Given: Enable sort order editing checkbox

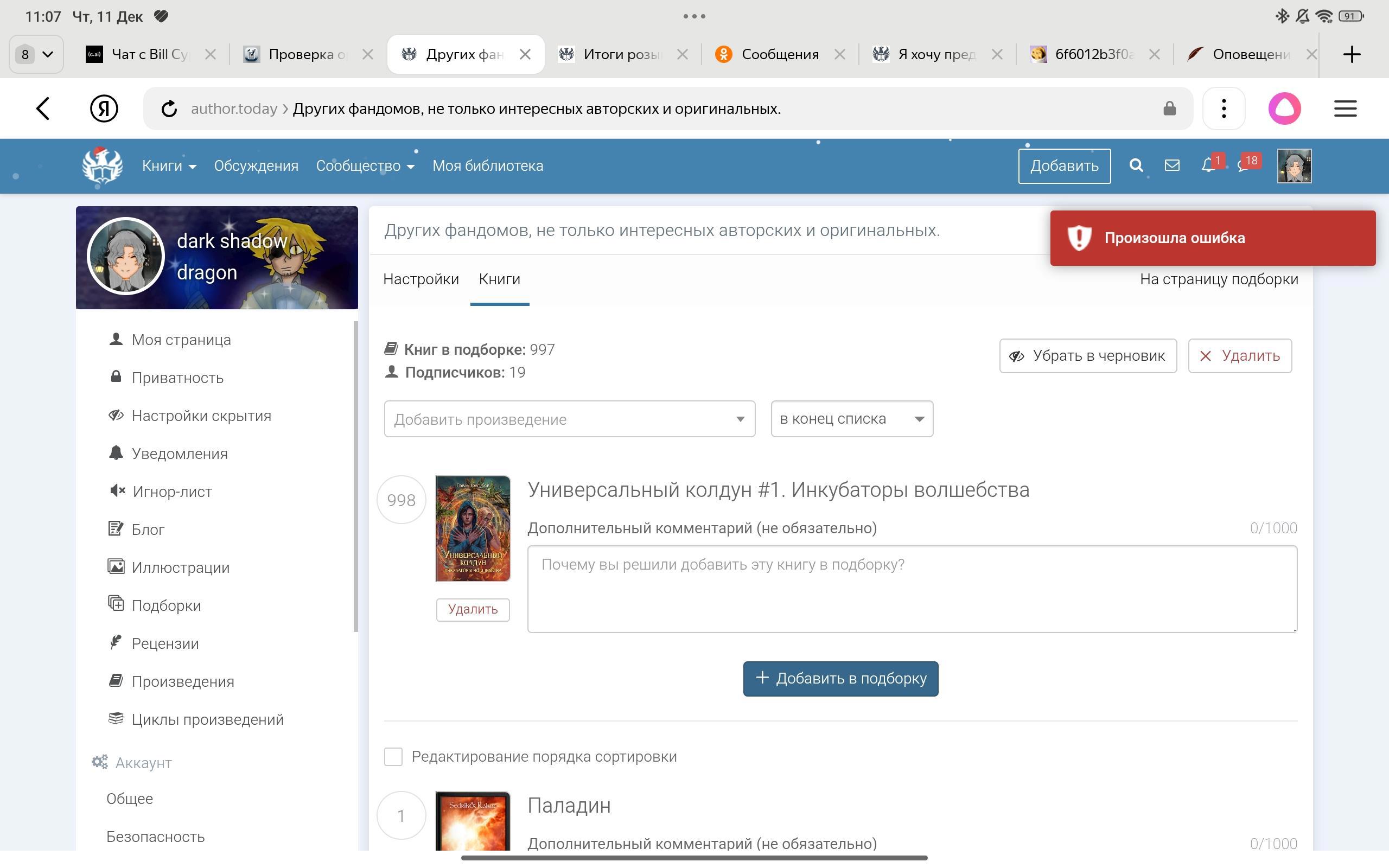Looking at the screenshot, I should pyautogui.click(x=393, y=757).
